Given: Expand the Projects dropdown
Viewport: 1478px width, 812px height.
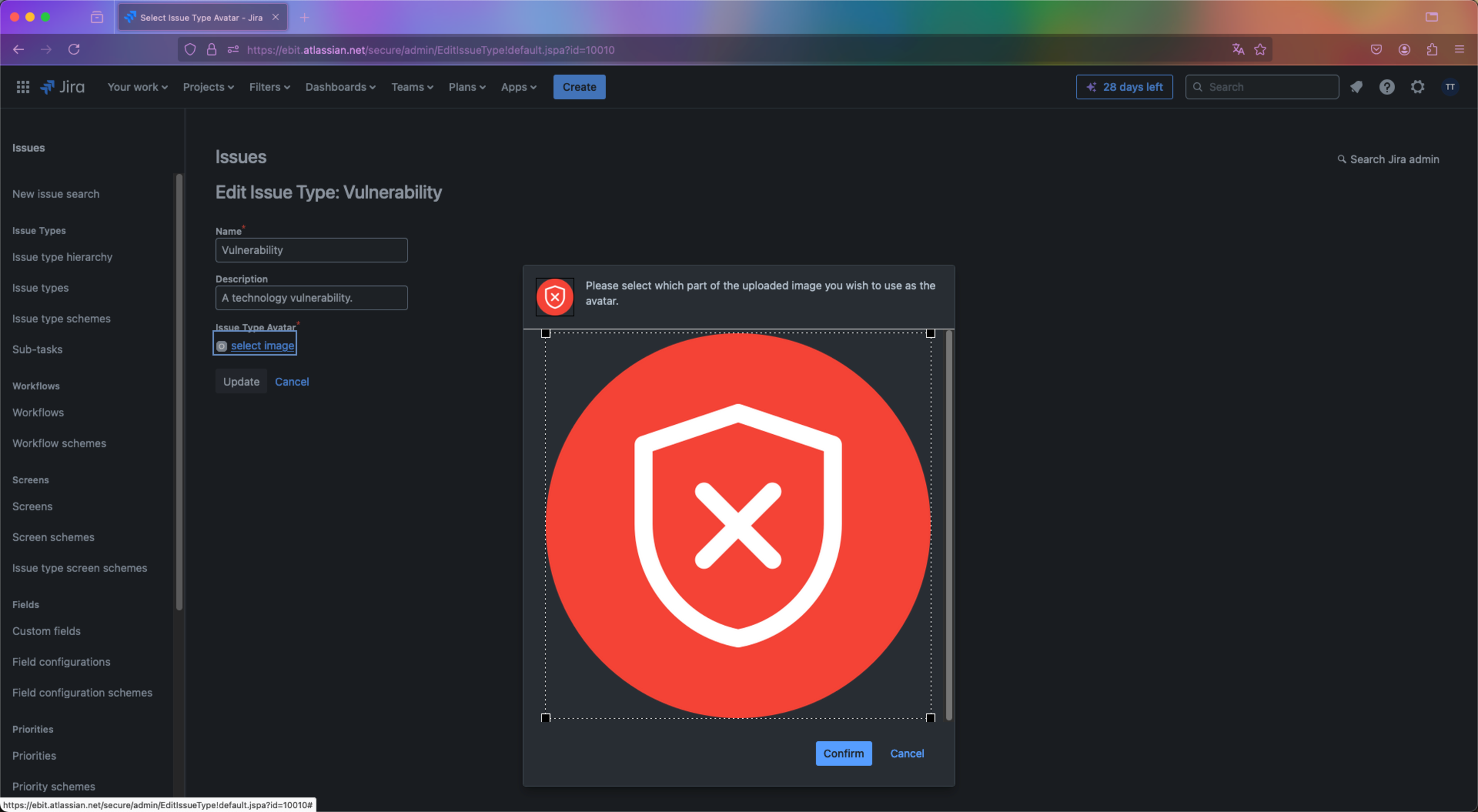Looking at the screenshot, I should pos(209,87).
